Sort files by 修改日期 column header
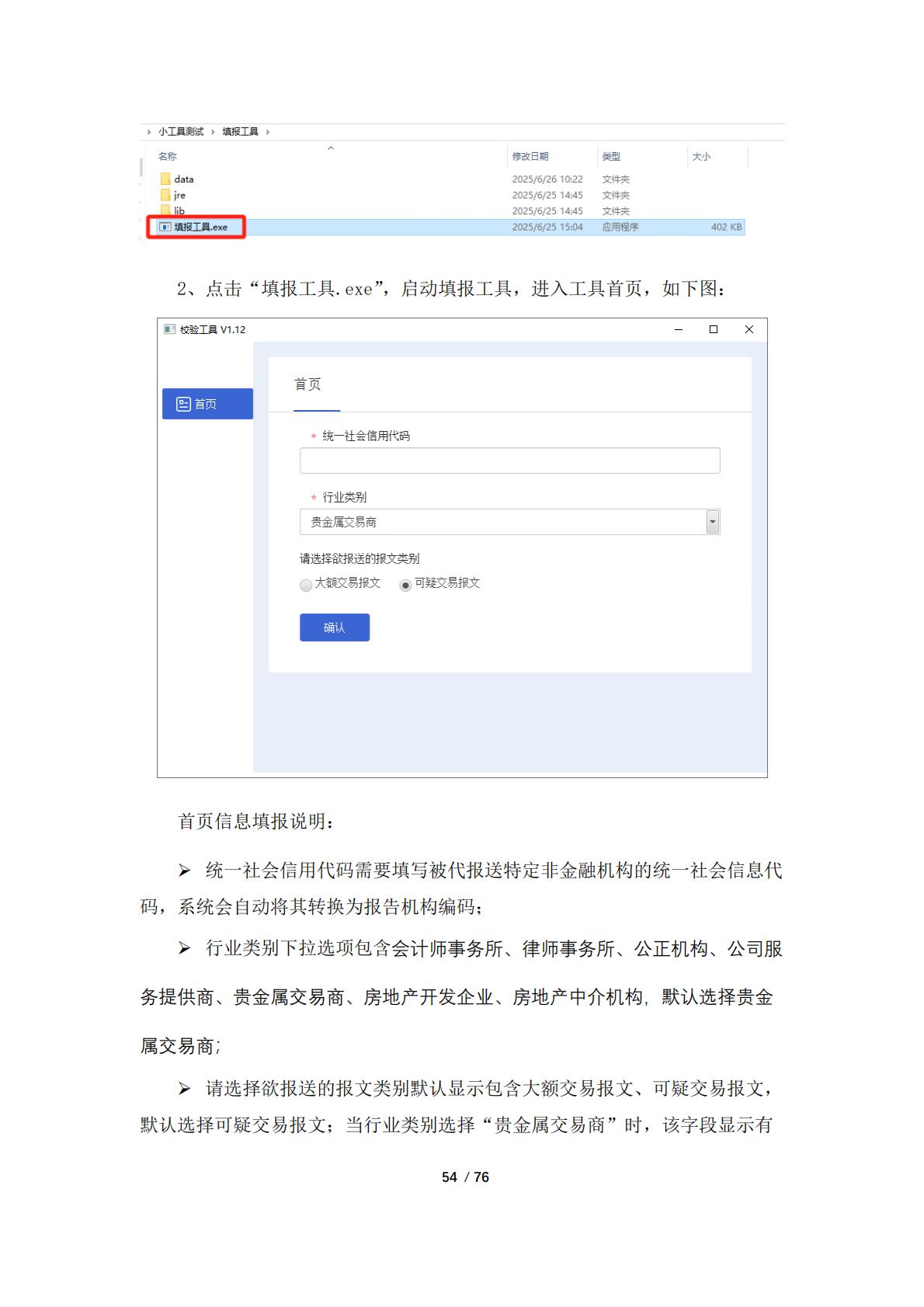Screen dimensions: 924x1307 tap(530, 157)
